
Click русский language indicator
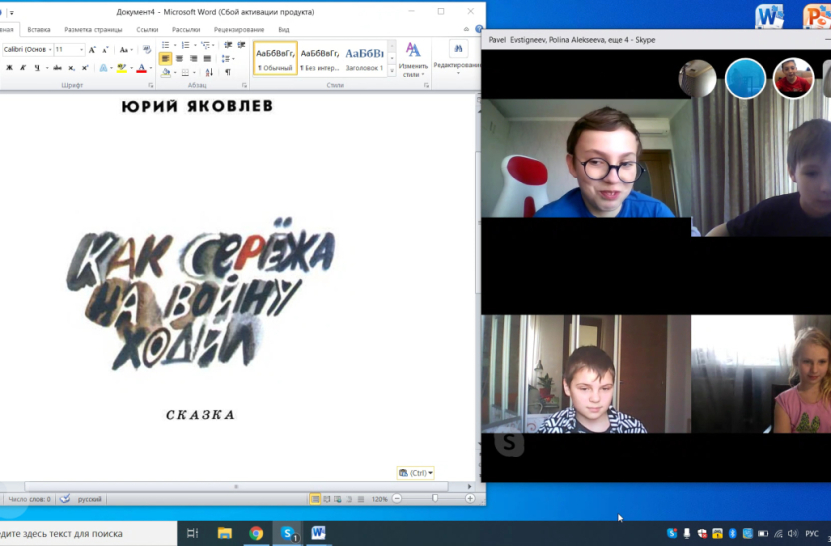(x=90, y=499)
